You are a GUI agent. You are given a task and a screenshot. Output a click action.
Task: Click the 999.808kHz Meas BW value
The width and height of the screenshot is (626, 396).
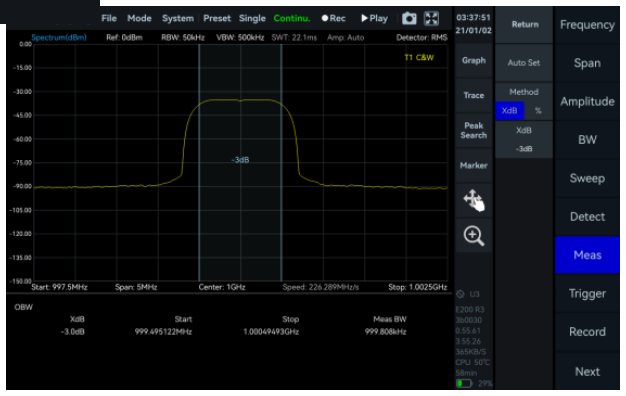pyautogui.click(x=386, y=332)
